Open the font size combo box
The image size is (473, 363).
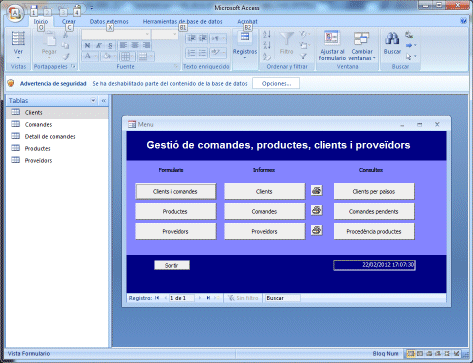165,34
